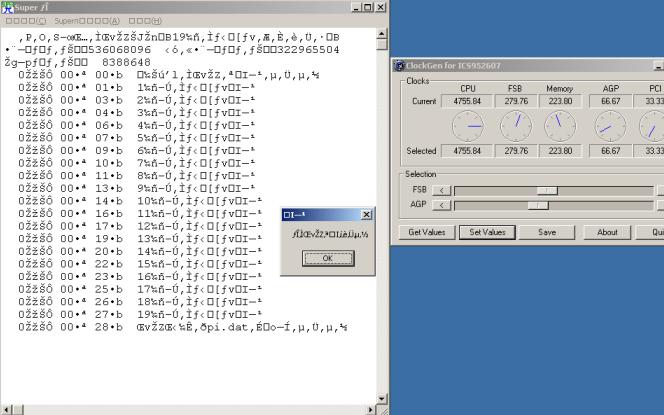Image resolution: width=664 pixels, height=415 pixels.
Task: Click the Set Values button
Action: point(487,232)
